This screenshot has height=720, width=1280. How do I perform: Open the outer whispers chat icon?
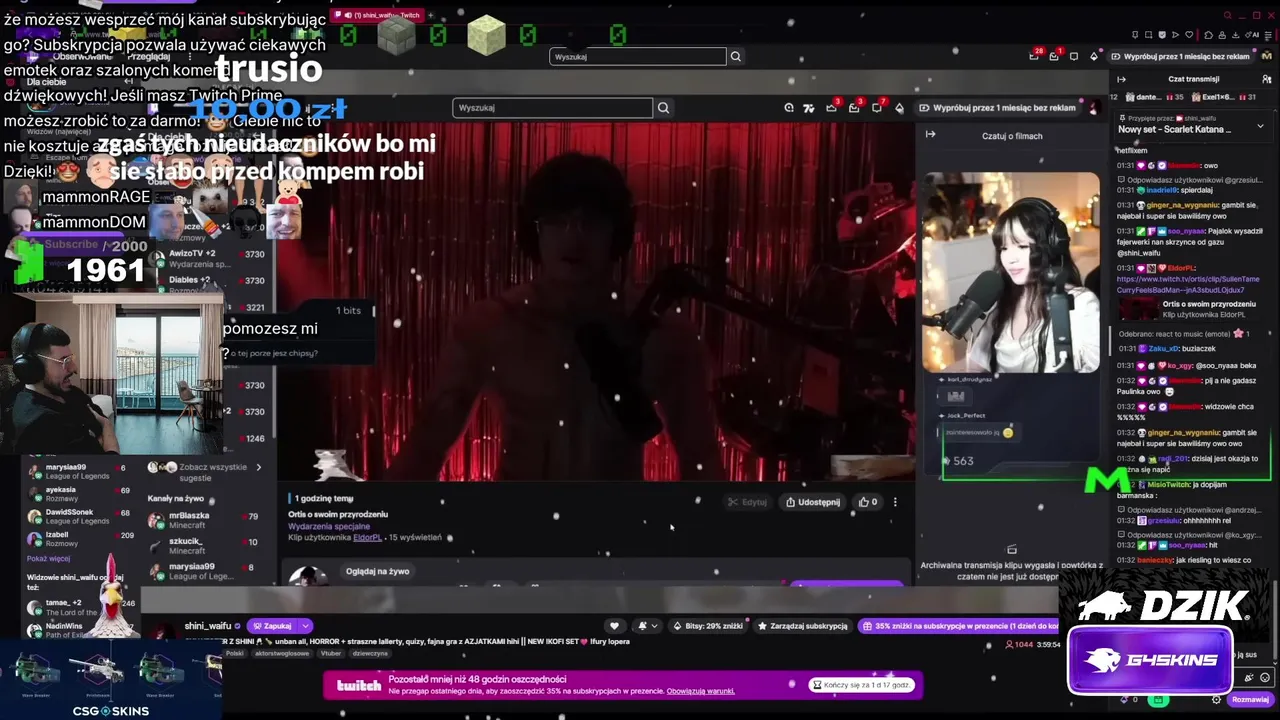point(1074,57)
